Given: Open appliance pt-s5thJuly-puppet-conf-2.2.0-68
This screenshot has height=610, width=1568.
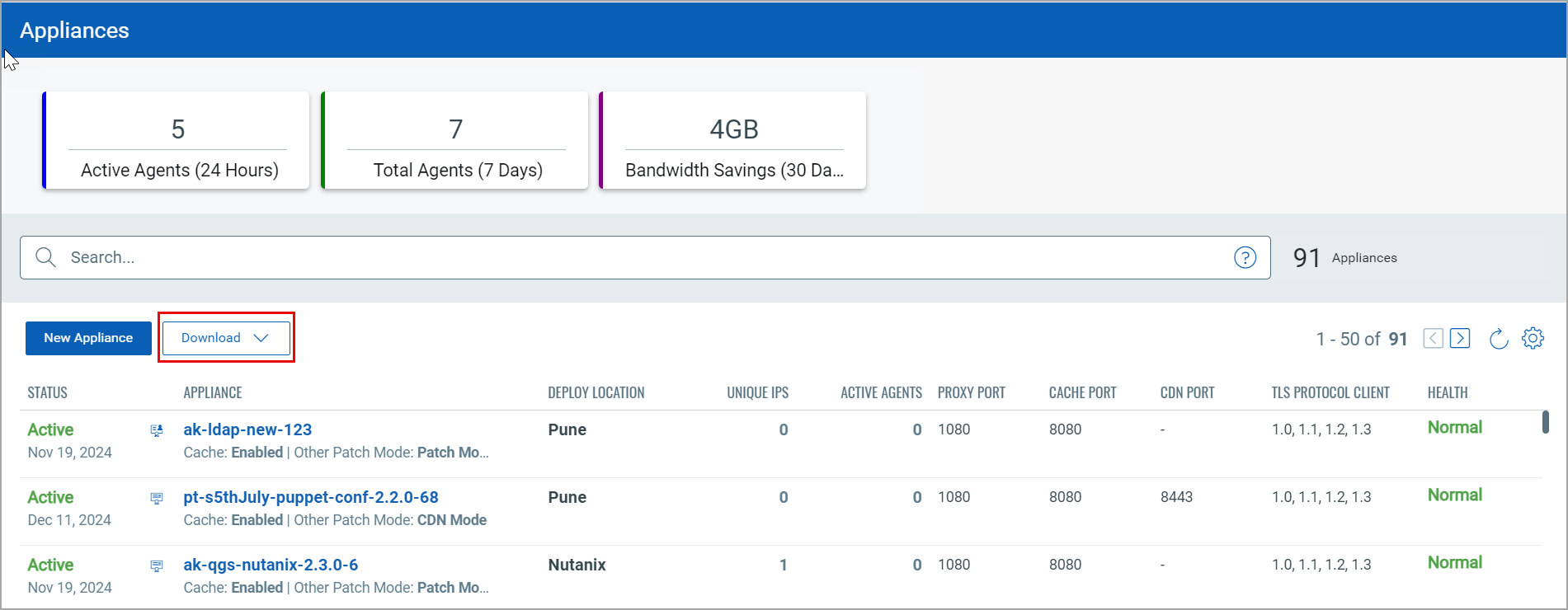Looking at the screenshot, I should (x=311, y=497).
